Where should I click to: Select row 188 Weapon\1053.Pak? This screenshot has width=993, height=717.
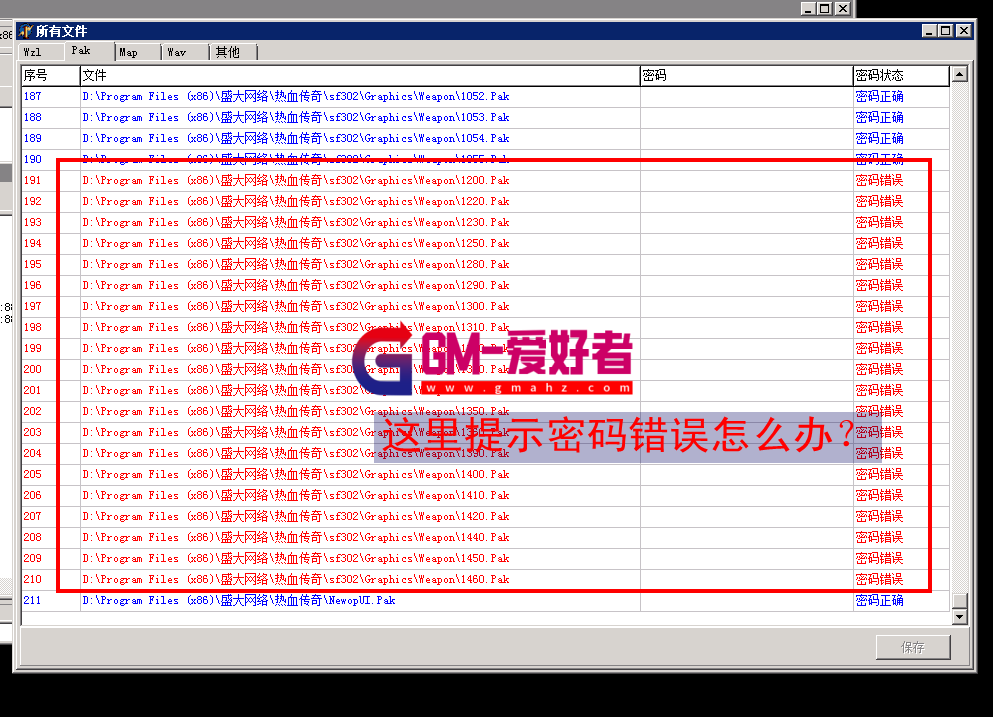(485, 117)
